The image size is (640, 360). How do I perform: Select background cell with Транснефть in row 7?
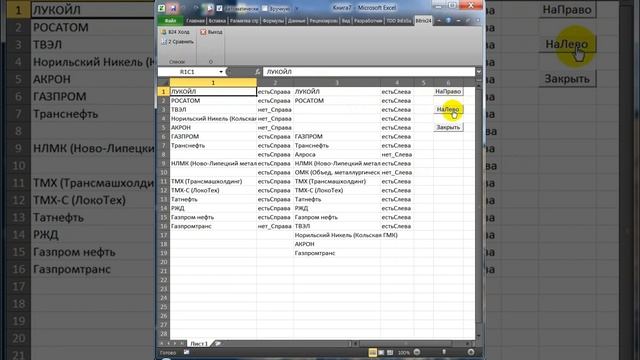click(93, 114)
